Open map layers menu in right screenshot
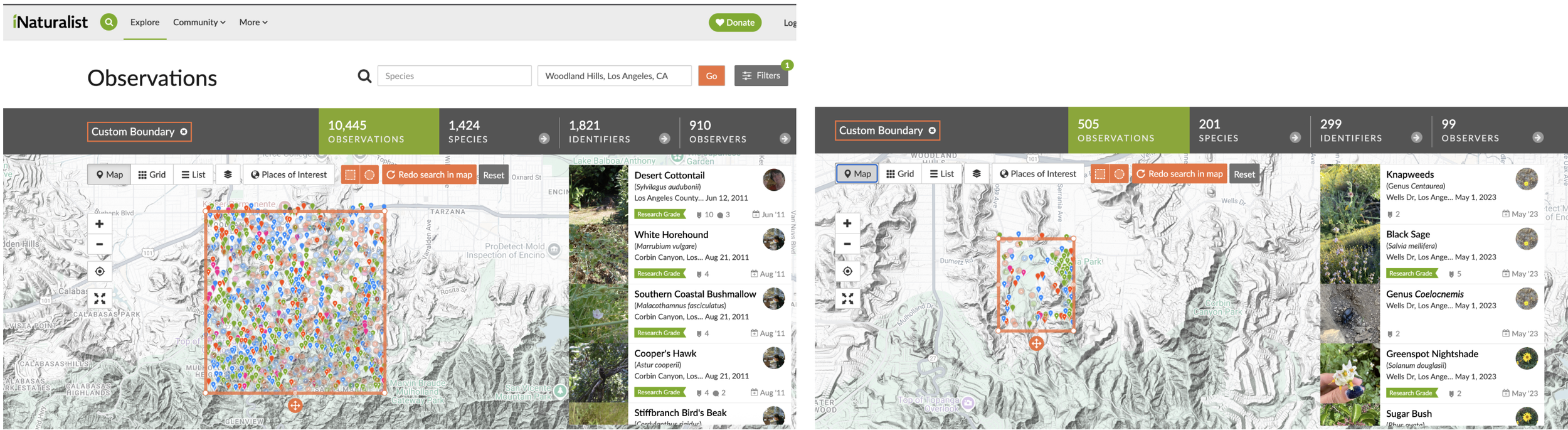This screenshot has width=1568, height=430. click(x=977, y=174)
